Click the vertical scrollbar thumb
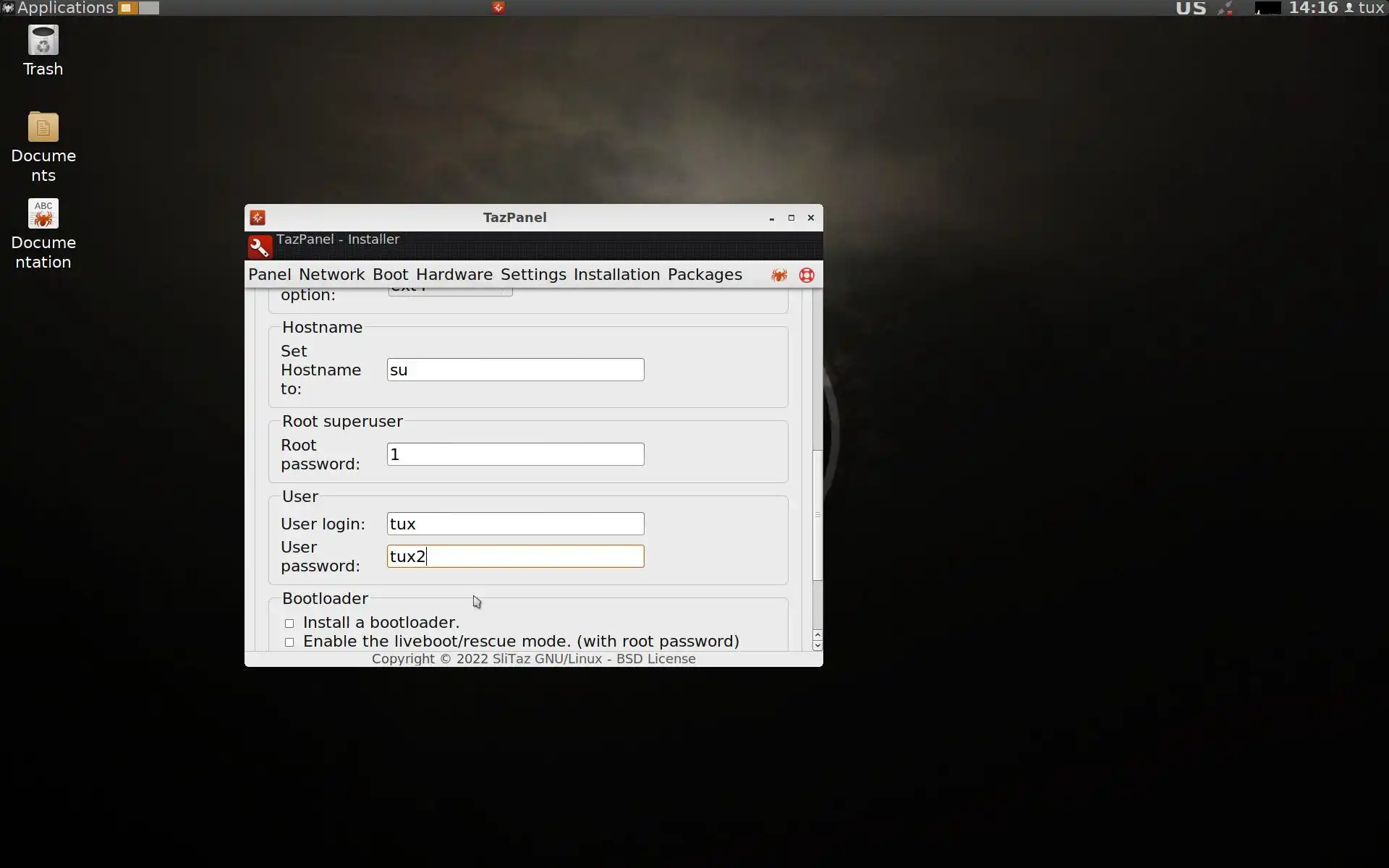The width and height of the screenshot is (1389, 868). click(x=817, y=515)
